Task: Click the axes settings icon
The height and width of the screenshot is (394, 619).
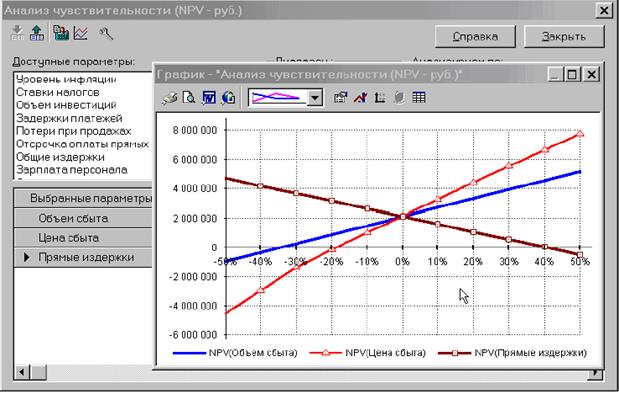Action: (380, 98)
